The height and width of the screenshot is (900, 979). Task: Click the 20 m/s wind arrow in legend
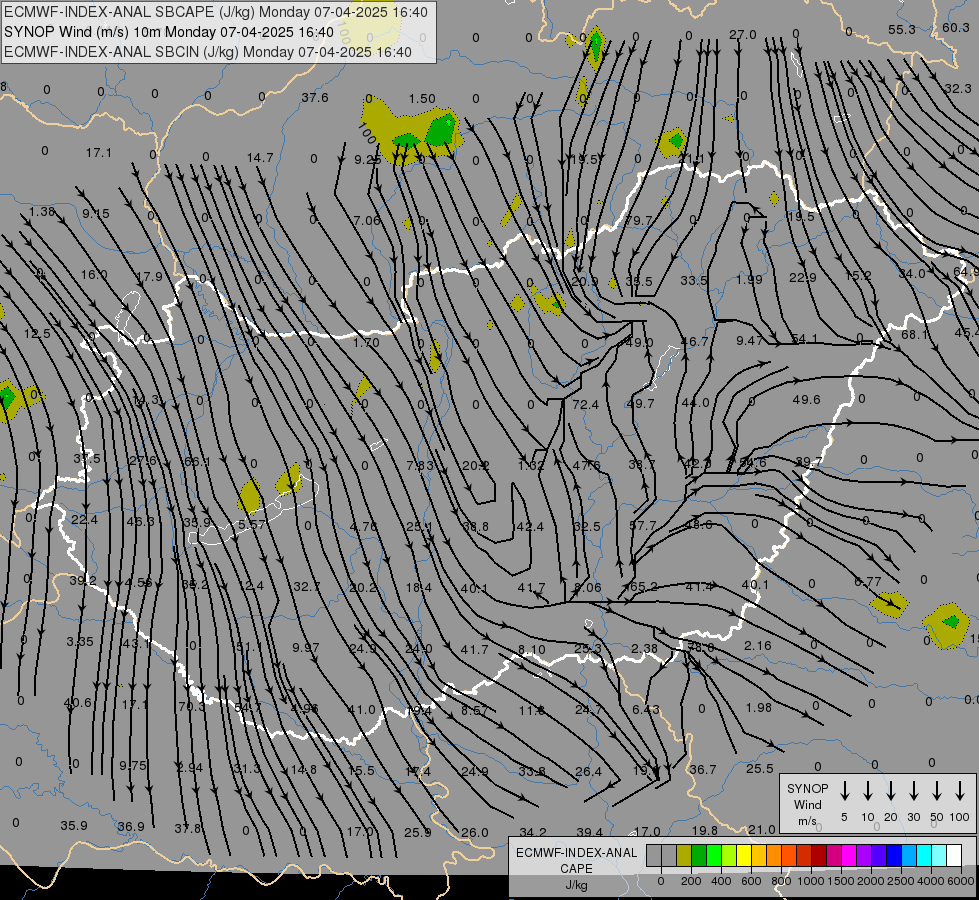(890, 790)
